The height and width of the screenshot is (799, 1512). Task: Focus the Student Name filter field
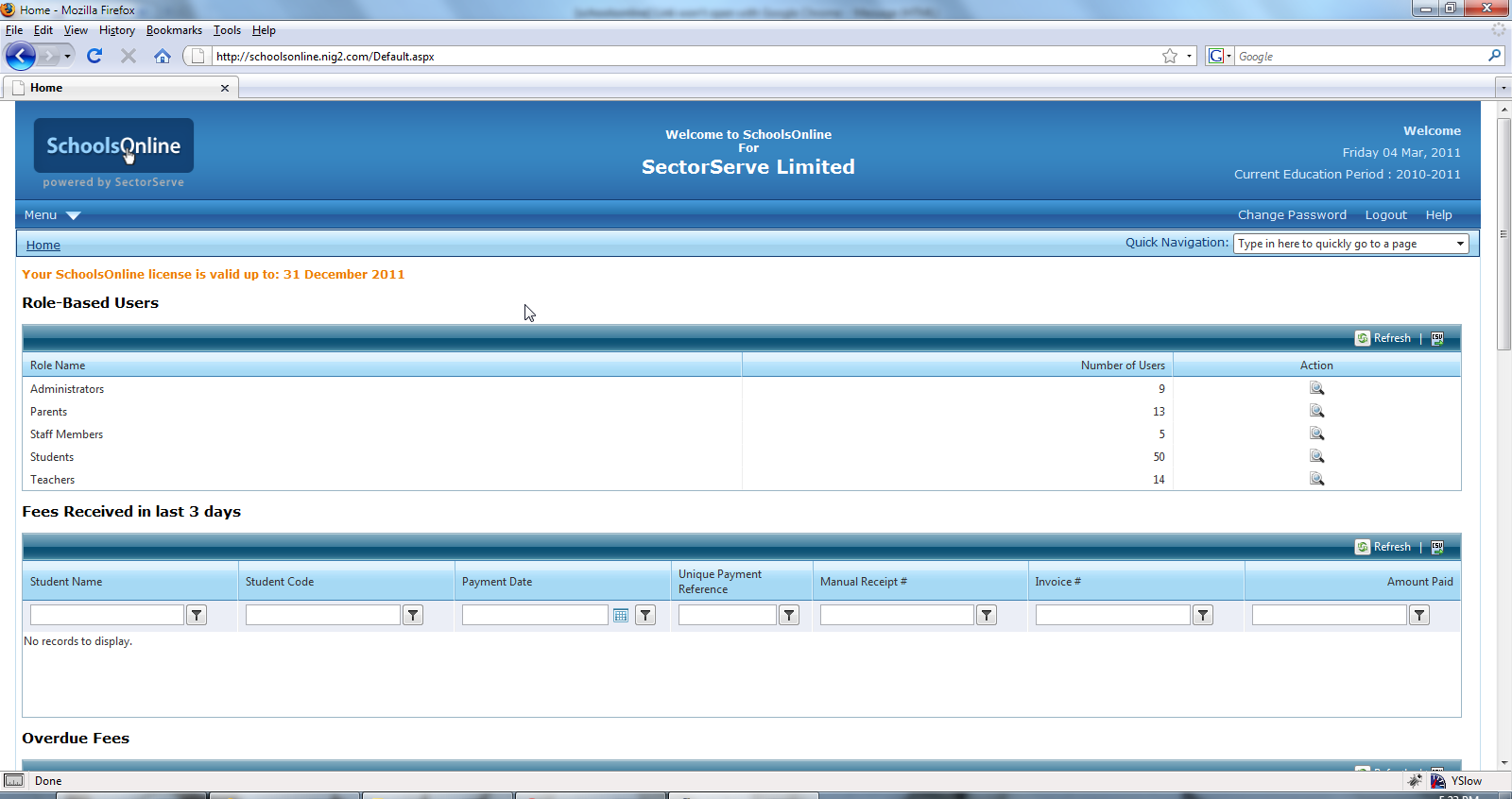(107, 615)
